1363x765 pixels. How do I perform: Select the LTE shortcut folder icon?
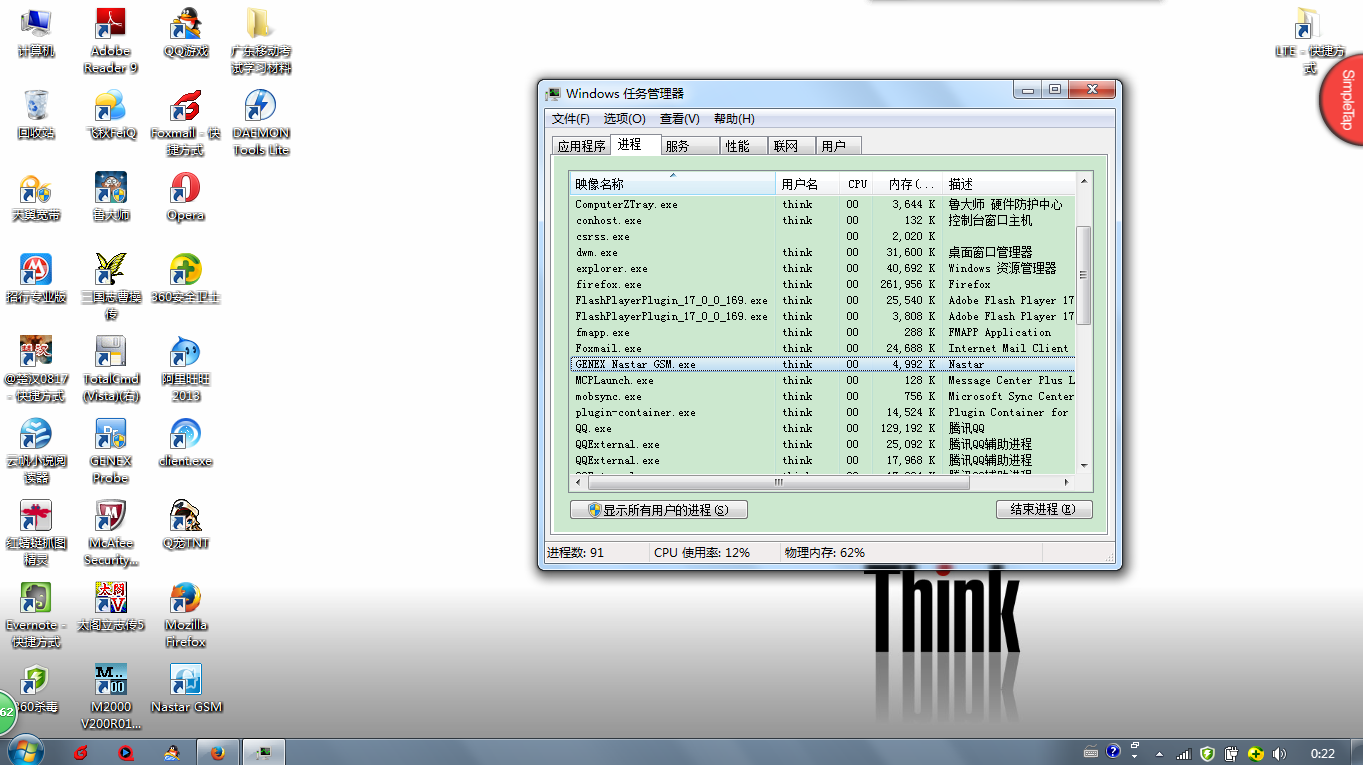(x=1310, y=41)
